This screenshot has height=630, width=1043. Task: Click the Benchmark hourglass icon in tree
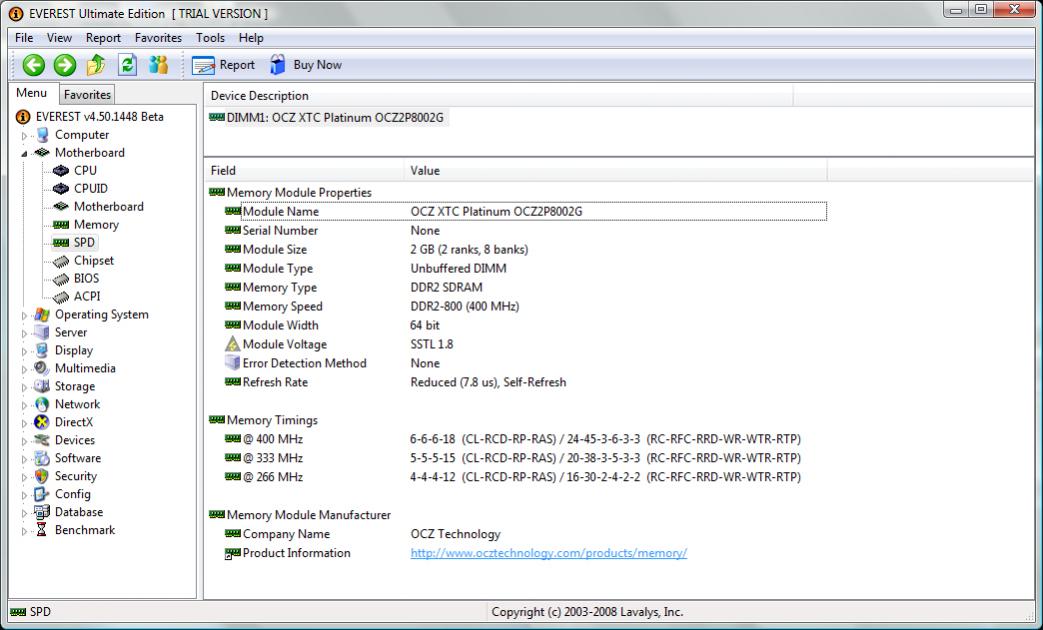(42, 530)
